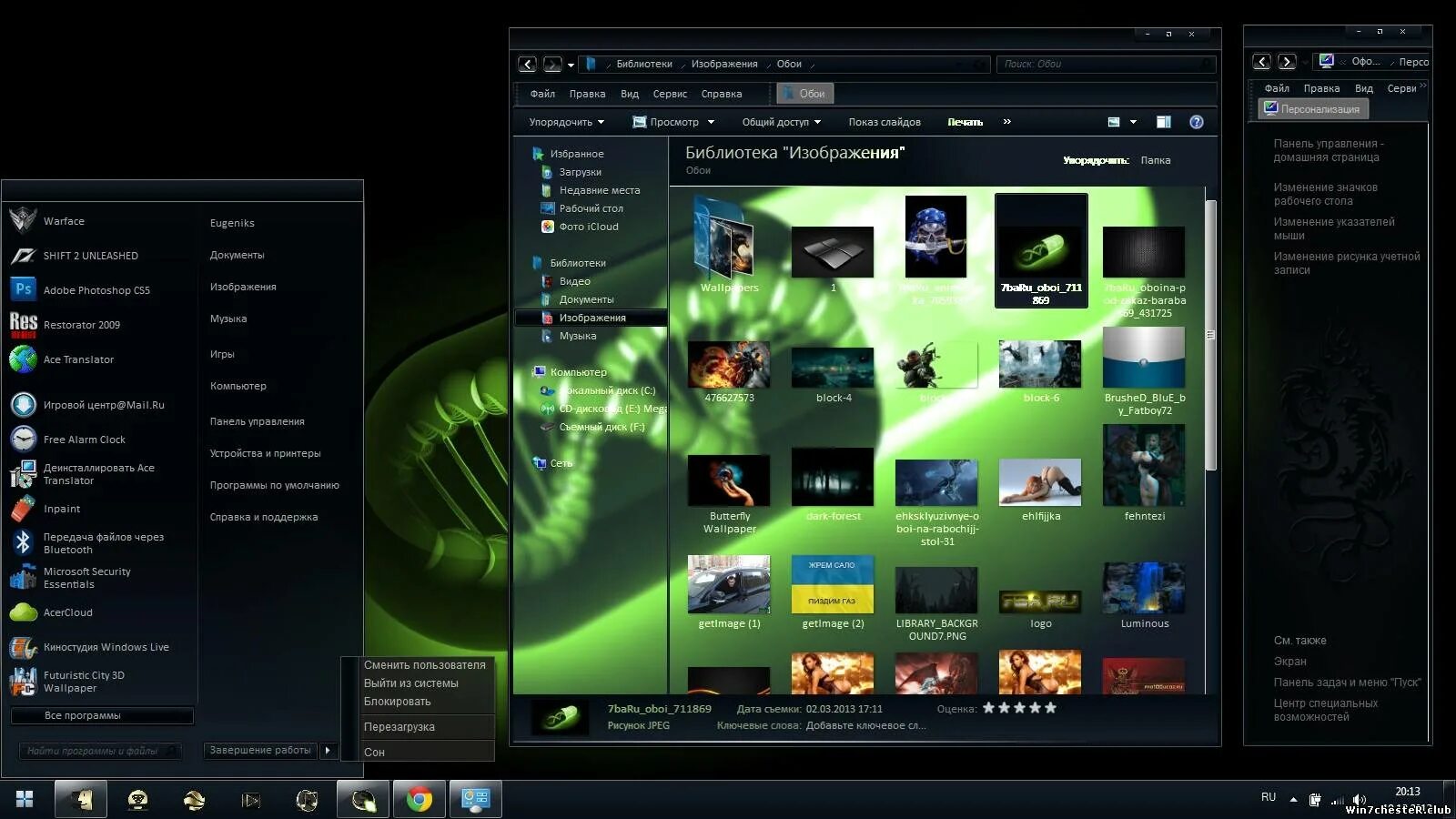Open the Вид menu in Explorer
1456x819 pixels.
pyautogui.click(x=630, y=94)
